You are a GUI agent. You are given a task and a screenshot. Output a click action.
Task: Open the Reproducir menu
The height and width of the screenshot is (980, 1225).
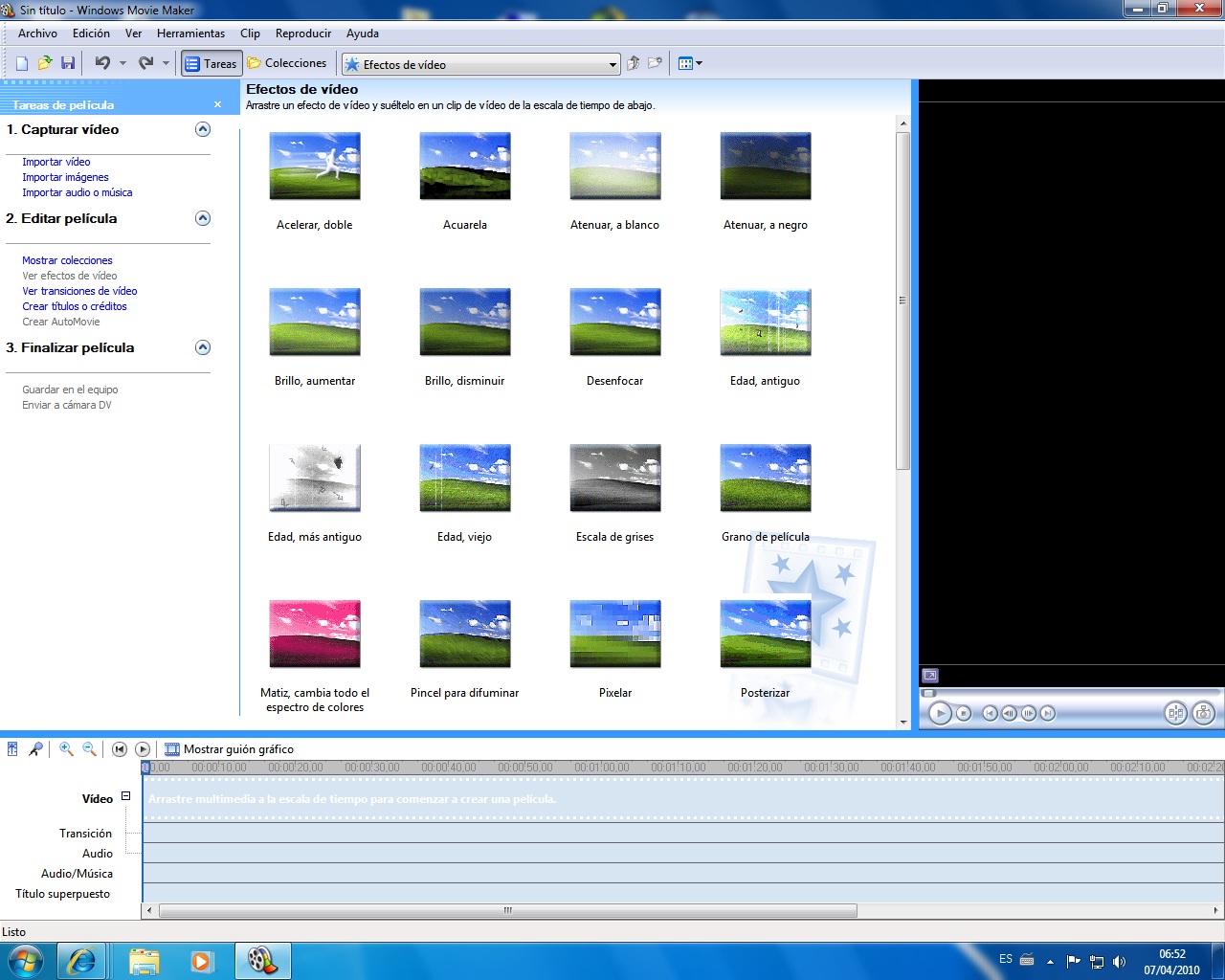coord(302,33)
